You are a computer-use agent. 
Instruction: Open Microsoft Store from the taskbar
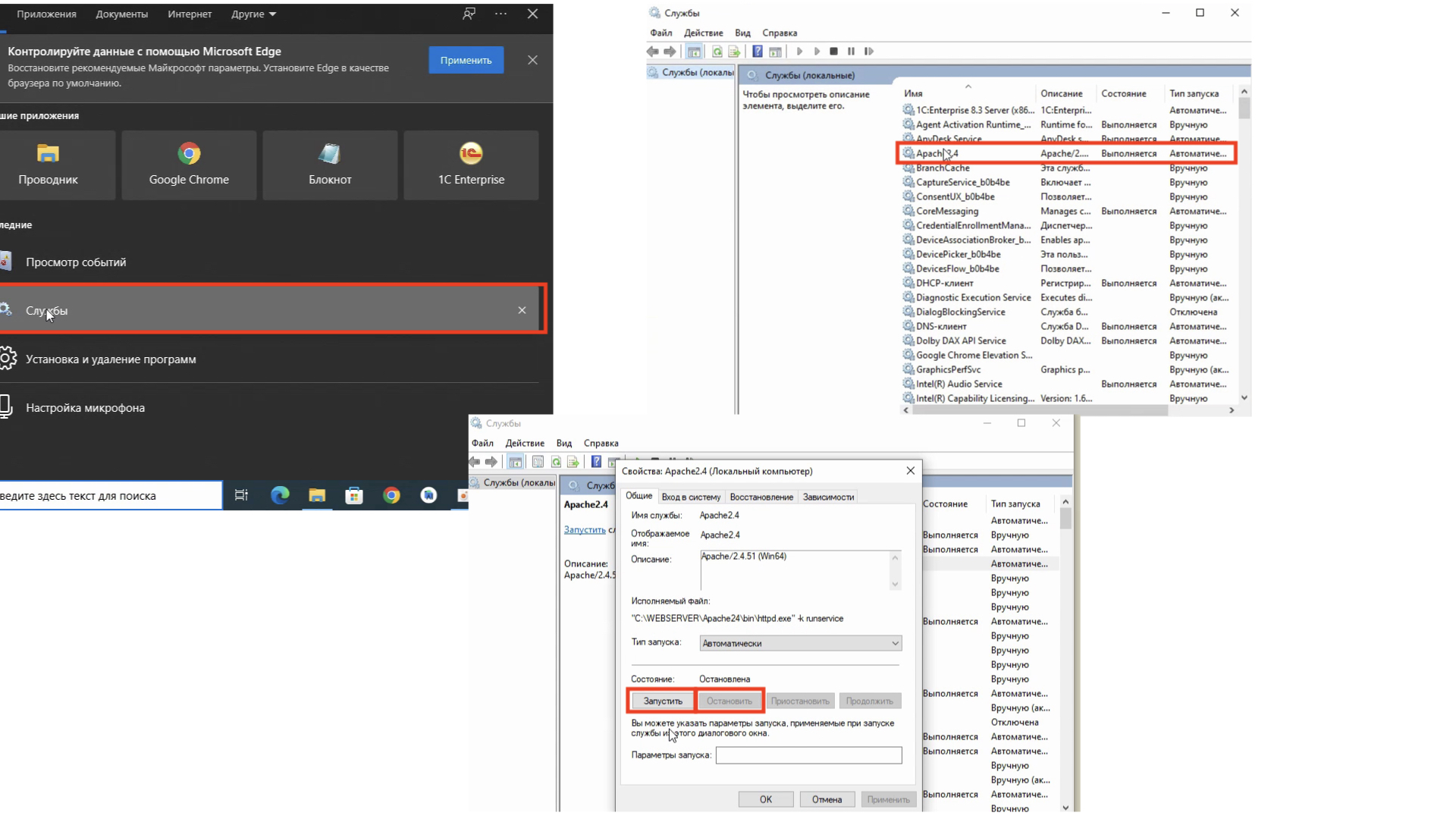click(354, 495)
